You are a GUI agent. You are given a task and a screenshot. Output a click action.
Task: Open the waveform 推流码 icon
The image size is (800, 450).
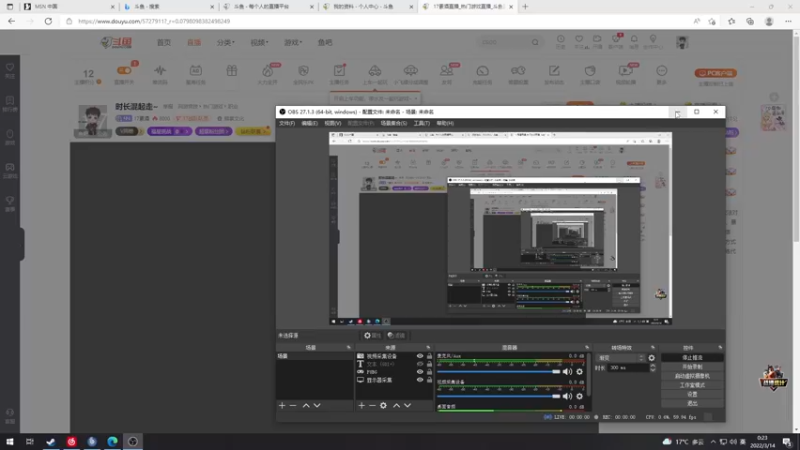click(160, 70)
